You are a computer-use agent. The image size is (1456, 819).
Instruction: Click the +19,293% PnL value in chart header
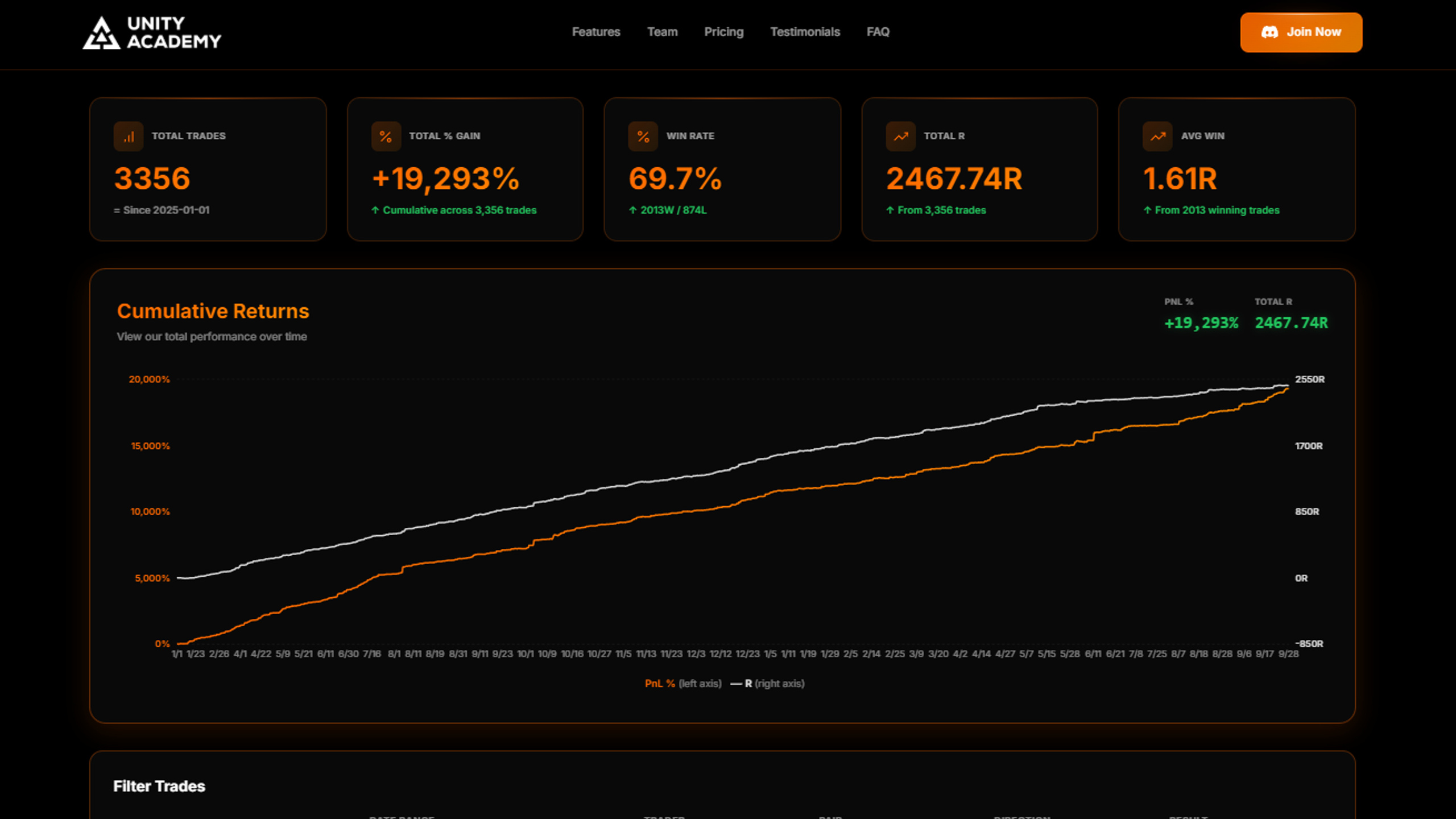coord(1201,323)
